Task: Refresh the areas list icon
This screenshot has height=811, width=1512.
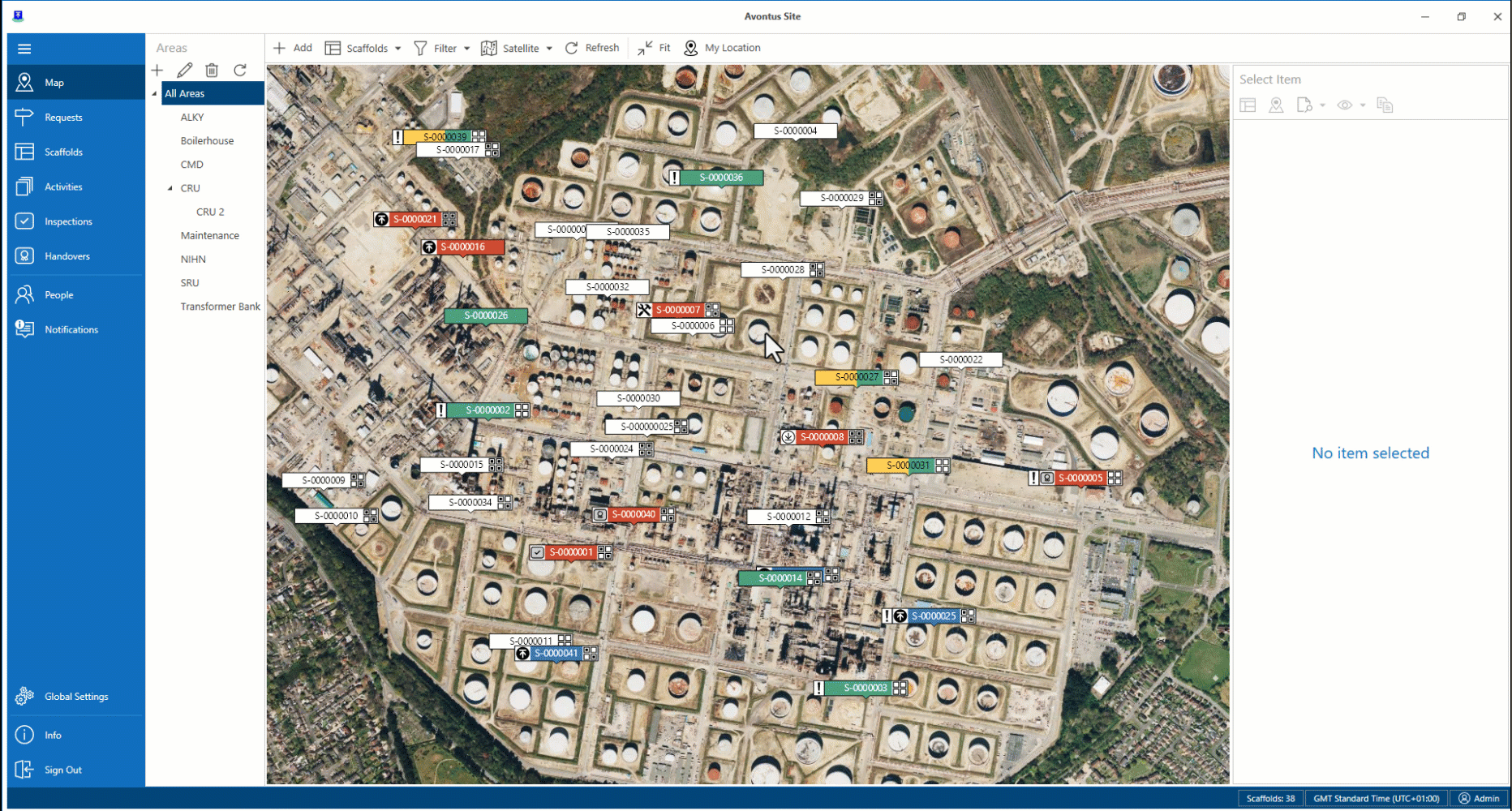Action: tap(240, 71)
